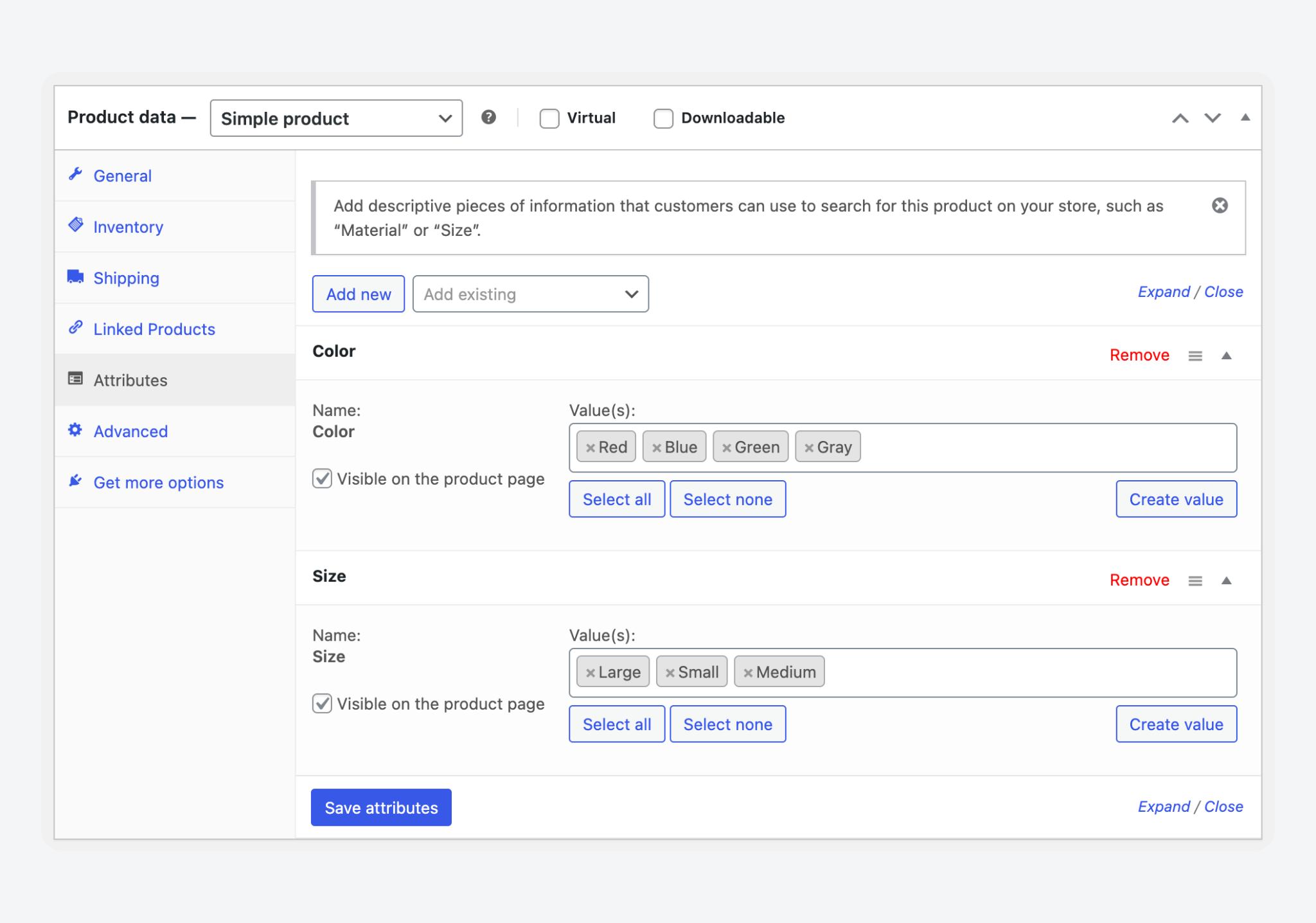The height and width of the screenshot is (923, 1316).
Task: Collapse the Color attribute section
Action: tap(1227, 355)
